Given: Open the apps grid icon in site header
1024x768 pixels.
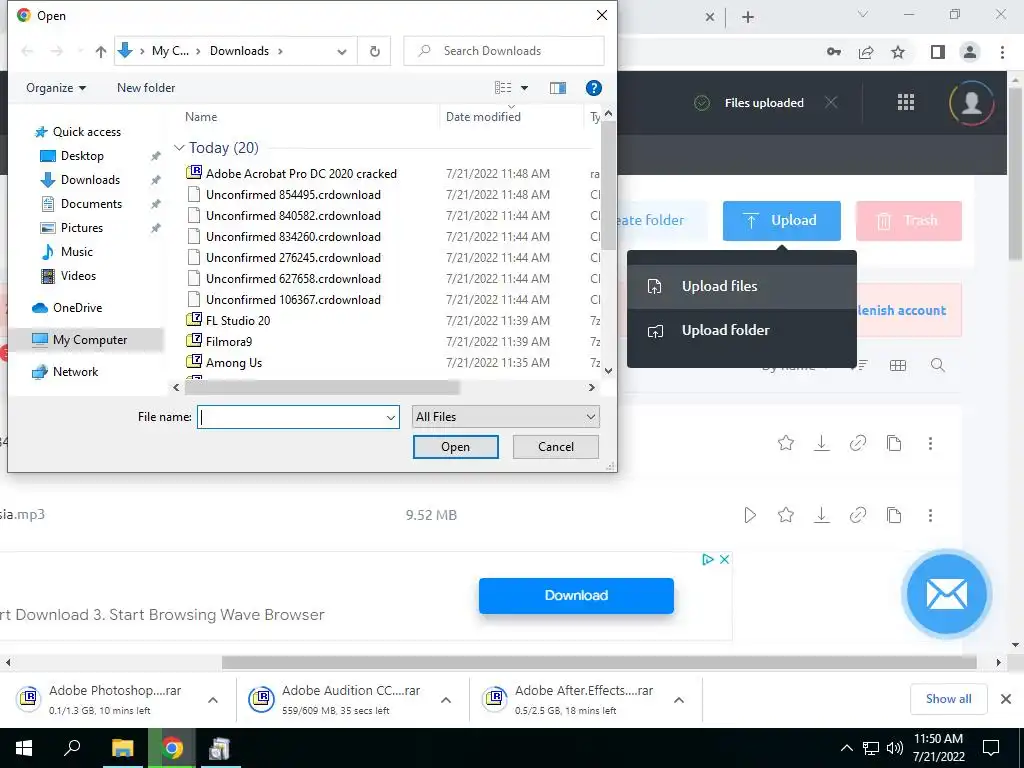Looking at the screenshot, I should pyautogui.click(x=905, y=102).
